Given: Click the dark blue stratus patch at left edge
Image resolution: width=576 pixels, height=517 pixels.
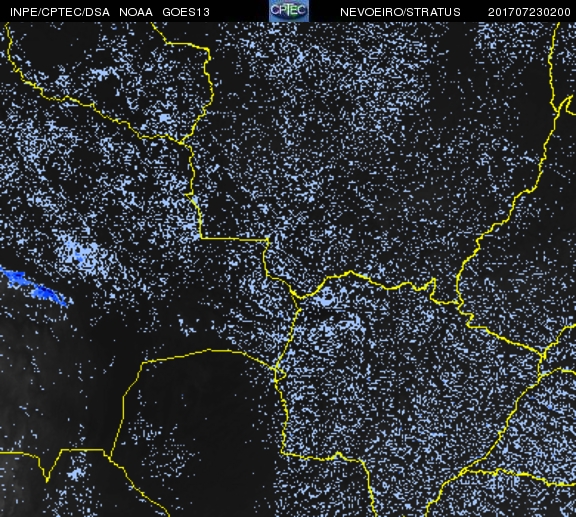Looking at the screenshot, I should click(x=34, y=288).
